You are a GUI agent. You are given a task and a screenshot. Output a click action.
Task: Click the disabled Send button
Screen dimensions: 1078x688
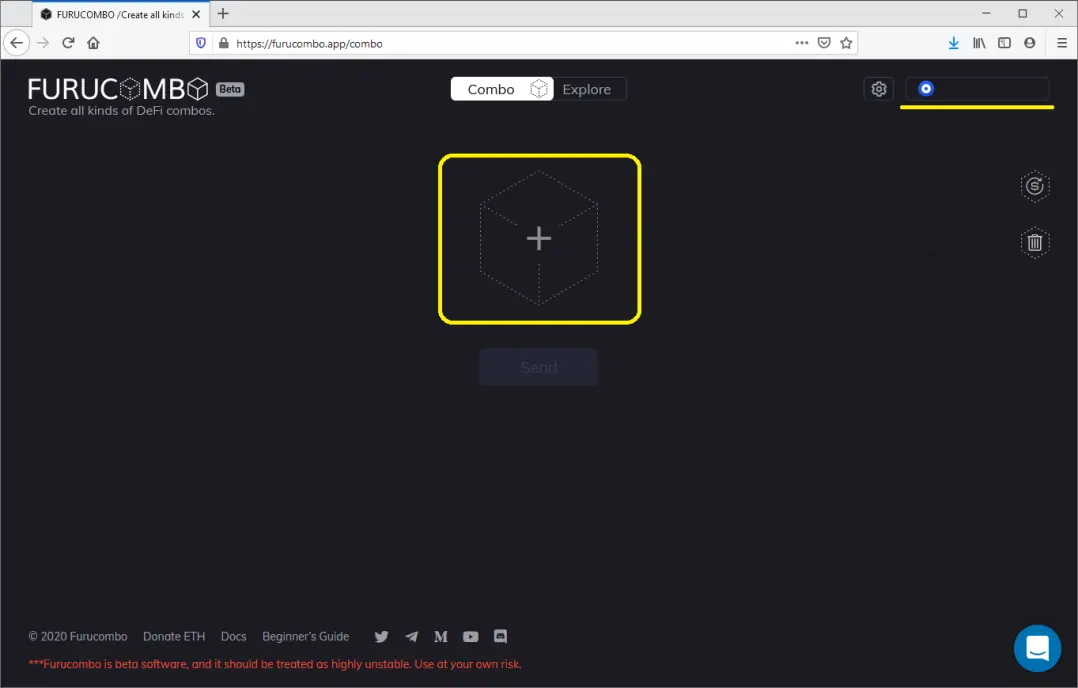point(539,367)
